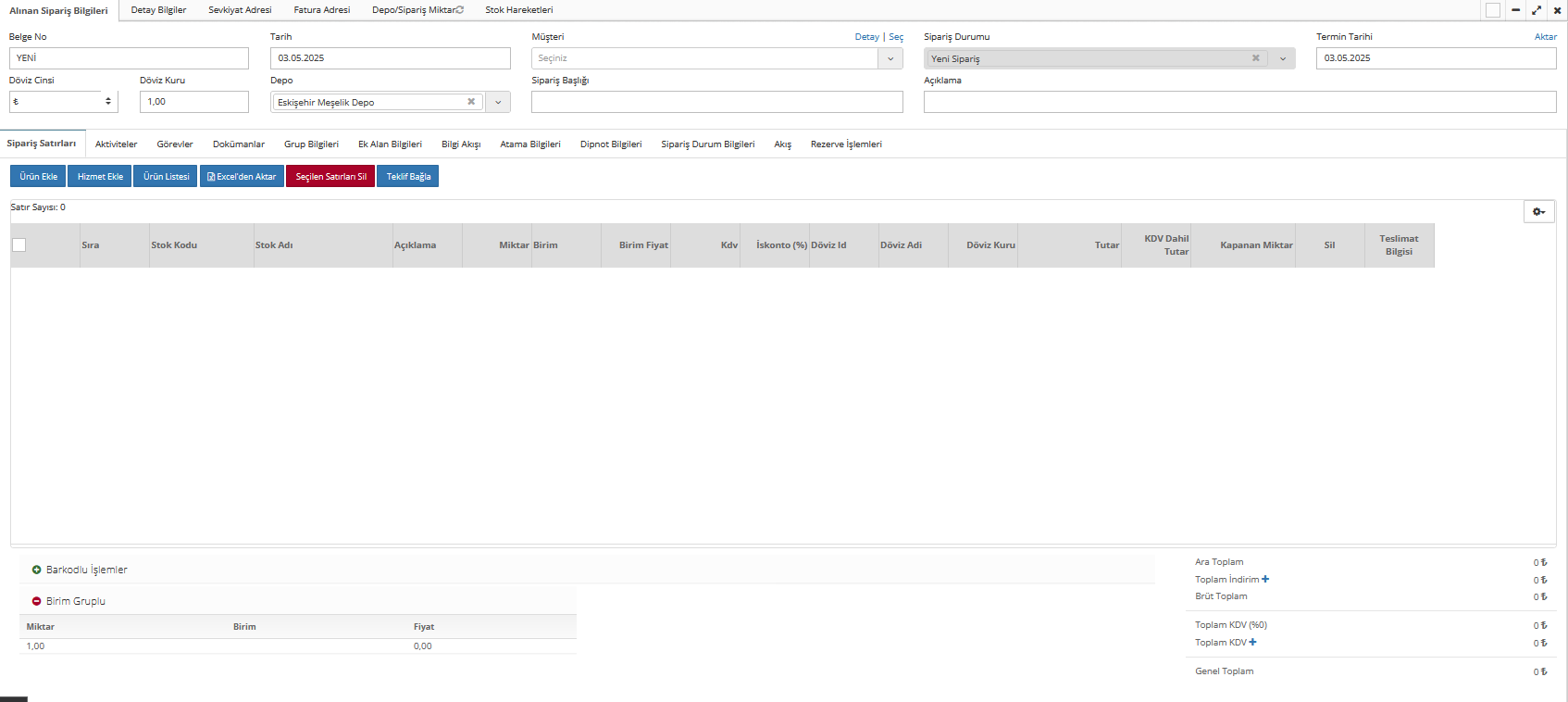Open the Depo dropdown arrow
The height and width of the screenshot is (702, 1568).
(x=498, y=103)
